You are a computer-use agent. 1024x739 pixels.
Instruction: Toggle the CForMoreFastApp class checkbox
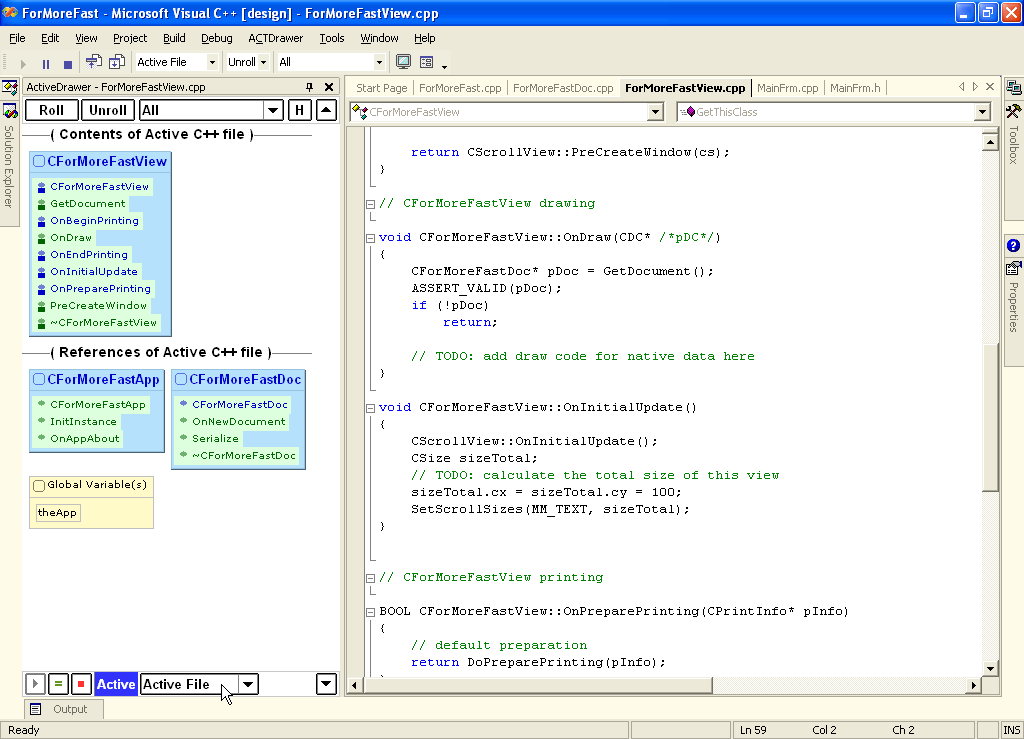[x=39, y=379]
